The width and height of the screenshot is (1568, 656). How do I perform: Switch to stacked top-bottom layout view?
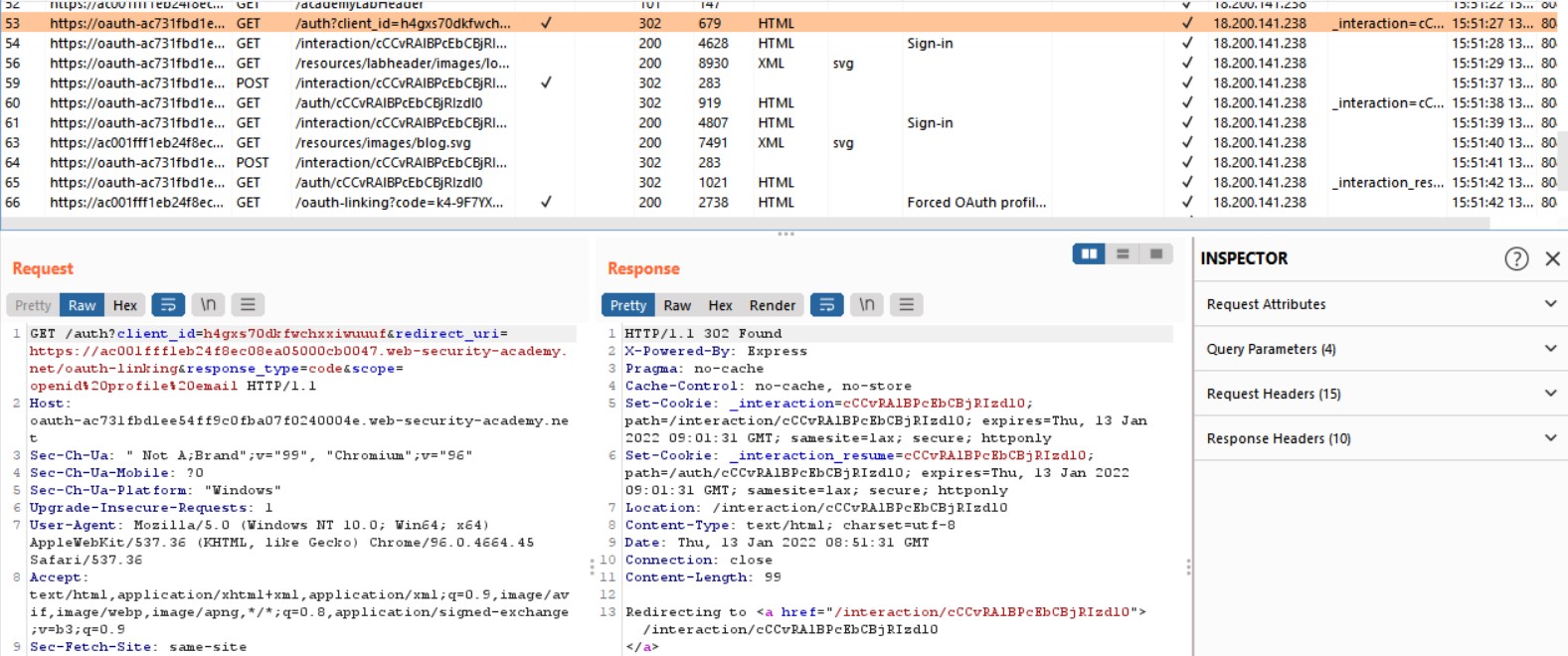click(x=1123, y=254)
